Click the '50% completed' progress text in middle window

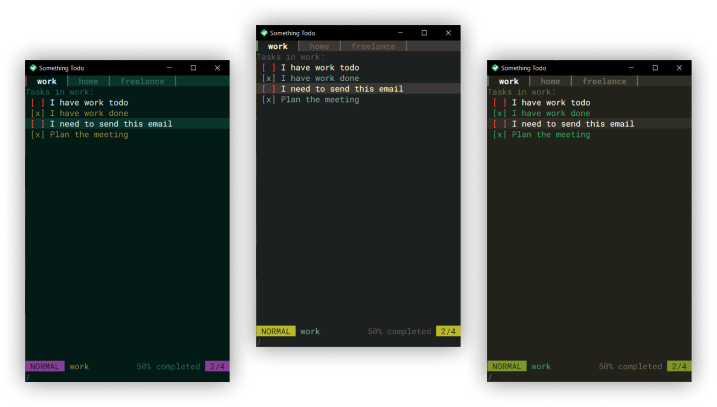[x=399, y=331]
